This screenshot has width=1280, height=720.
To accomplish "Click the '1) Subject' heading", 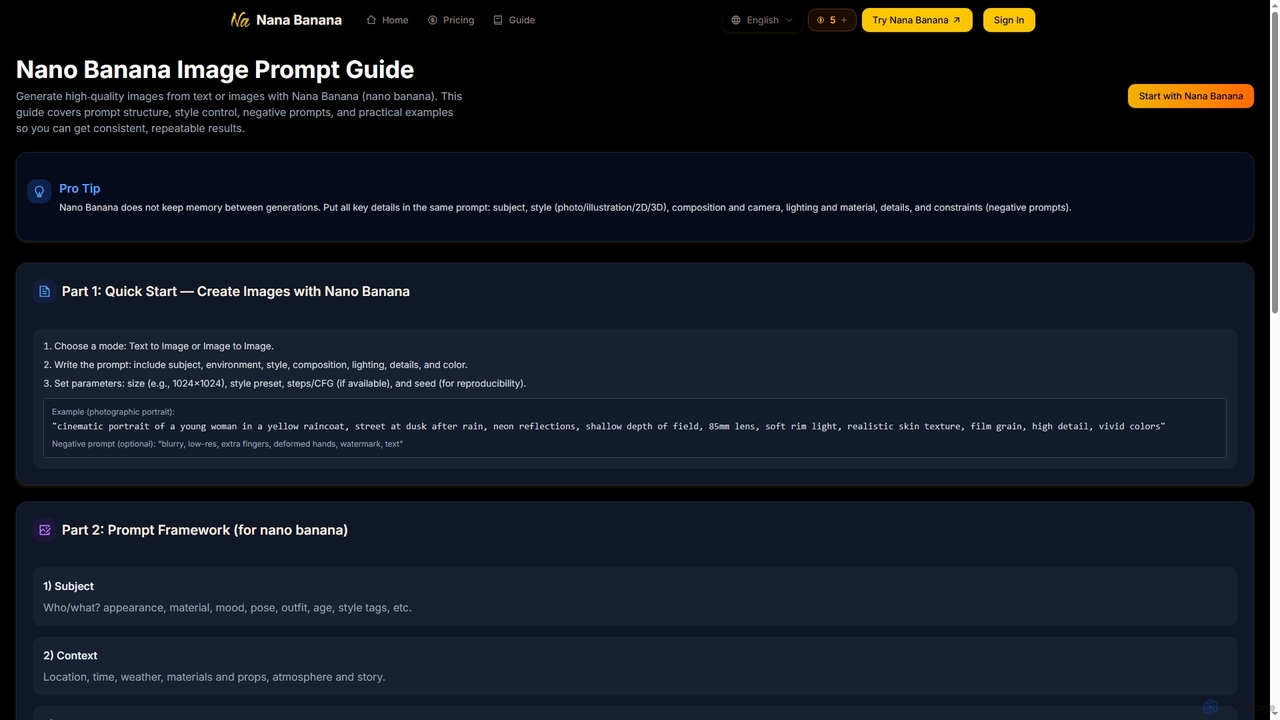I will tap(68, 586).
